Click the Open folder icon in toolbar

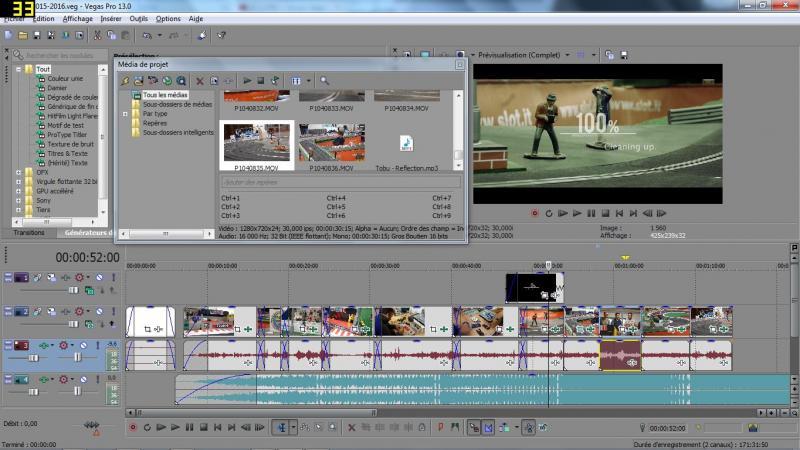coord(23,35)
